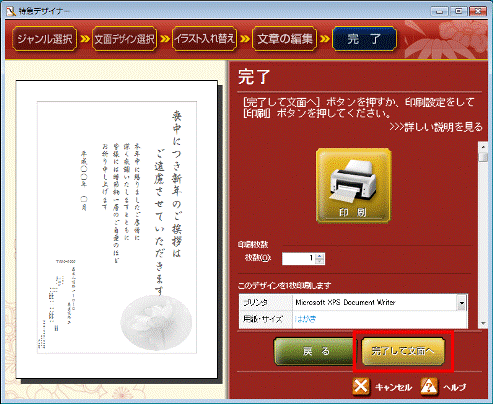Click the 戻る button
The width and height of the screenshot is (493, 404).
point(315,351)
